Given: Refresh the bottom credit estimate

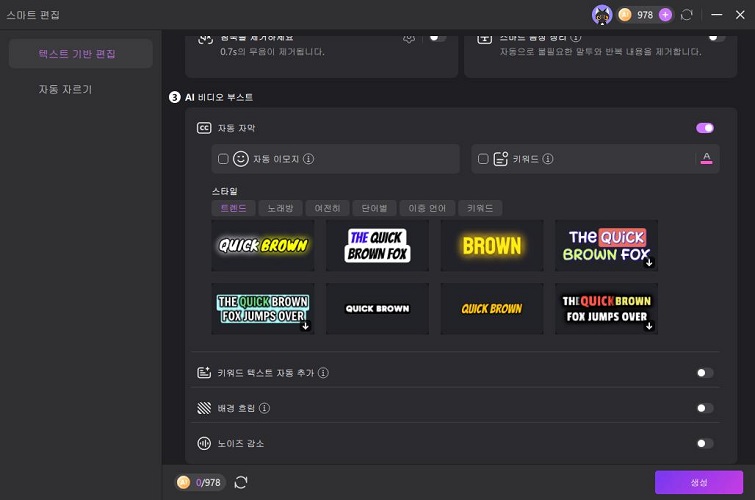Looking at the screenshot, I should tap(241, 482).
